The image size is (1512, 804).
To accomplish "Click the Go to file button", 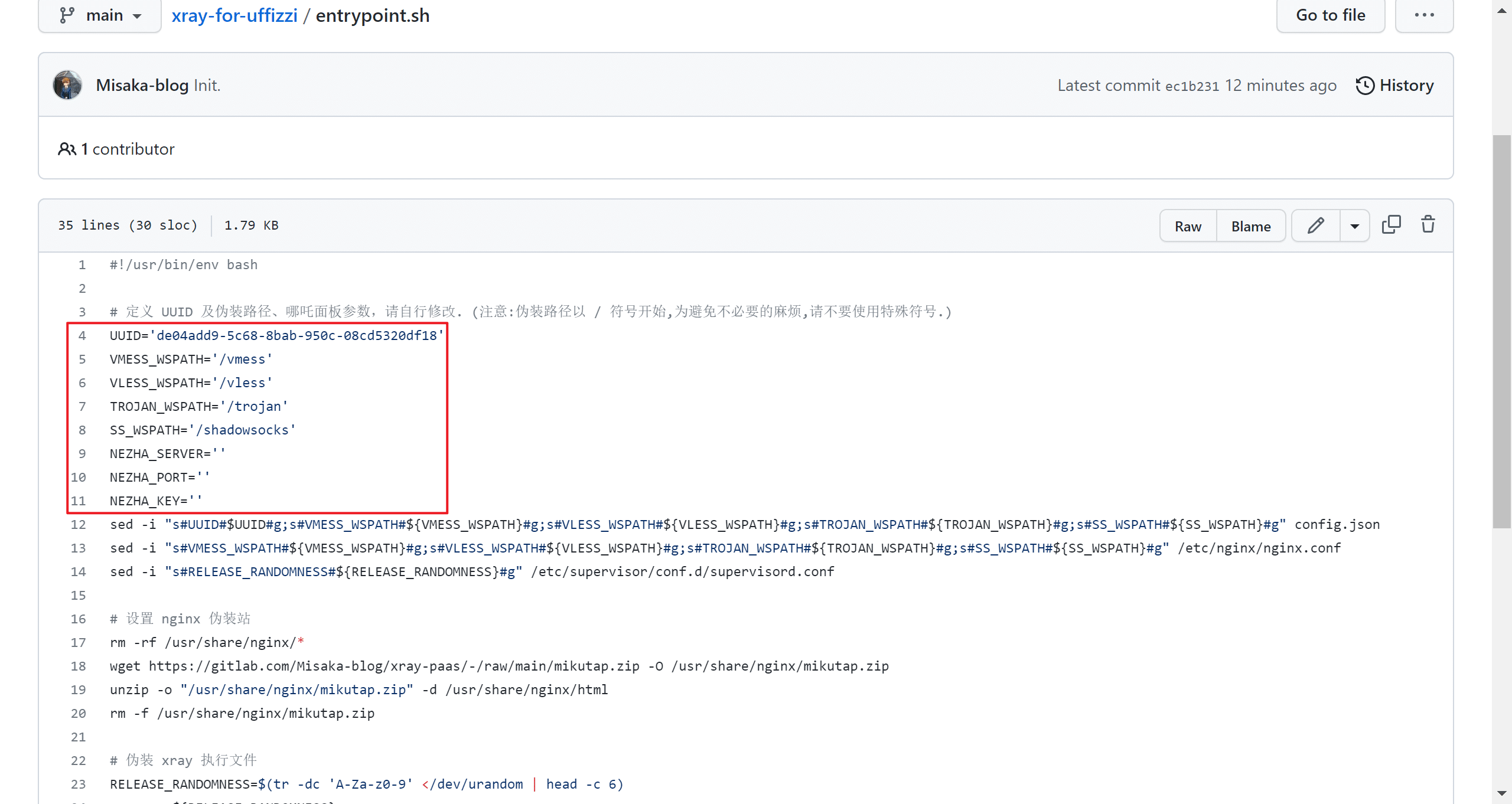I will (1330, 15).
